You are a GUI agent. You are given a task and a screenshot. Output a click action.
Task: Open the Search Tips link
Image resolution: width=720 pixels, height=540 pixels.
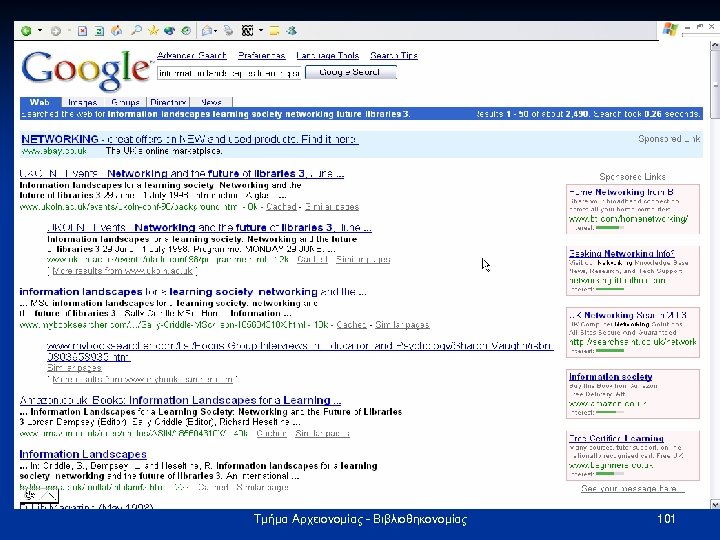[x=394, y=56]
